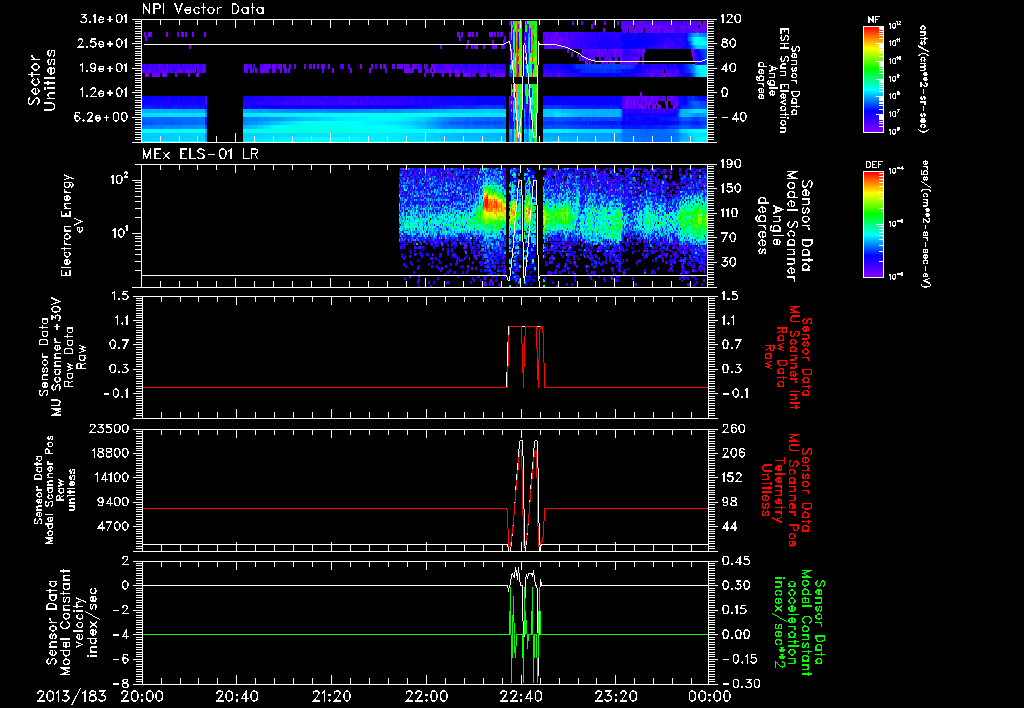
Task: Click the black data gap in the NPI panel
Action: pos(225,118)
